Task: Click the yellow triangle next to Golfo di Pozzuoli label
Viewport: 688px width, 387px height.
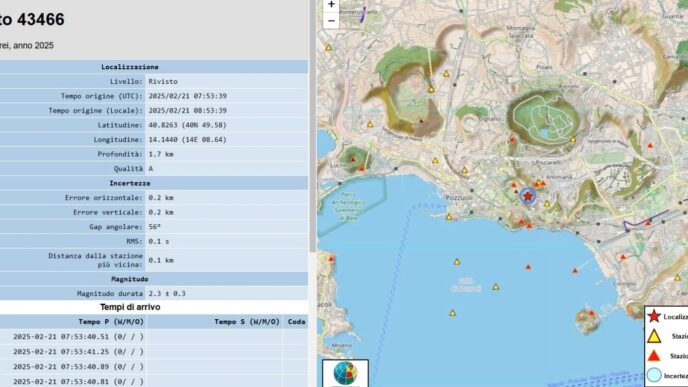Action: tap(496, 287)
